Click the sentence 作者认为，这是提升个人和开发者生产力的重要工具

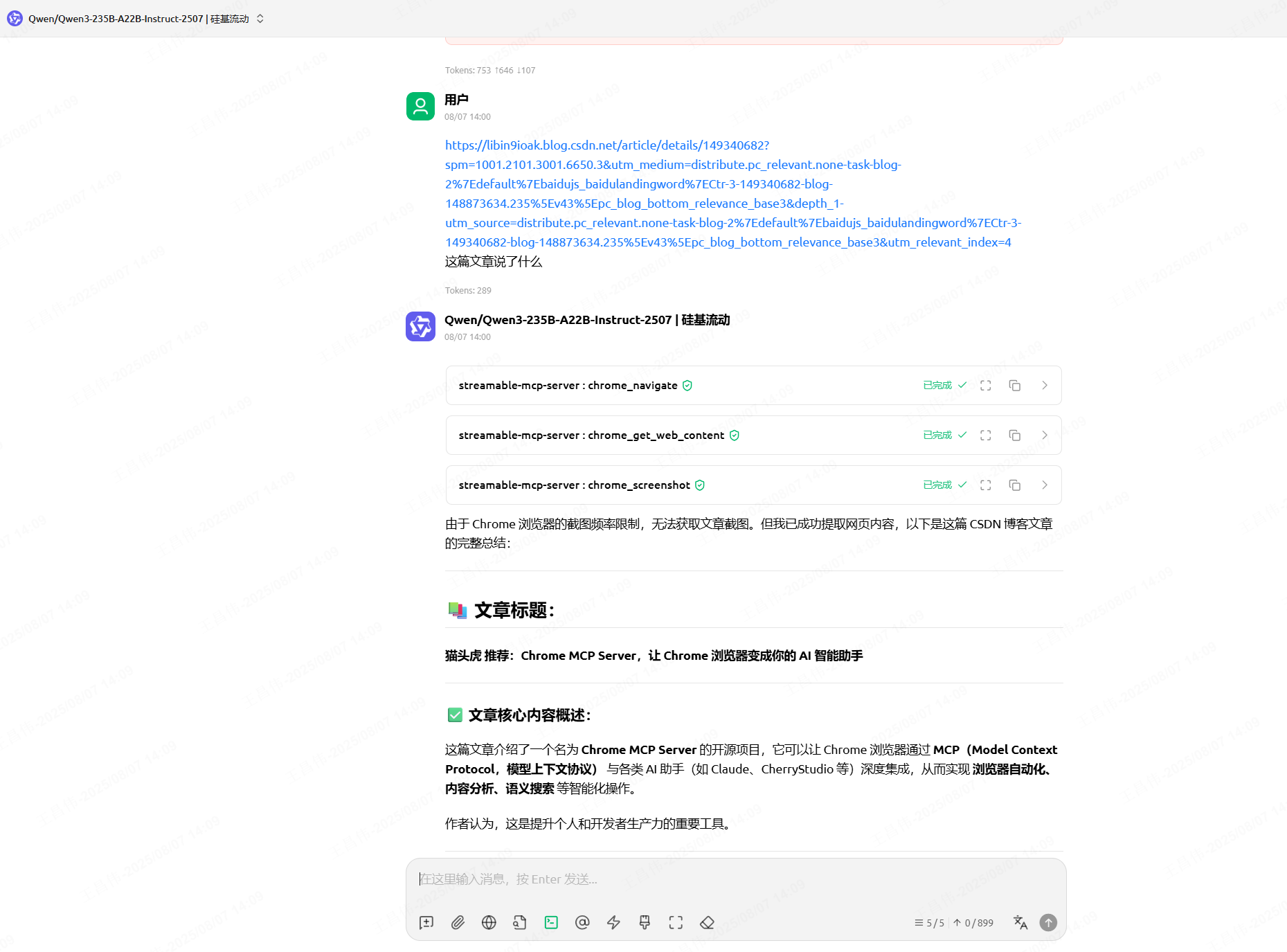point(588,824)
